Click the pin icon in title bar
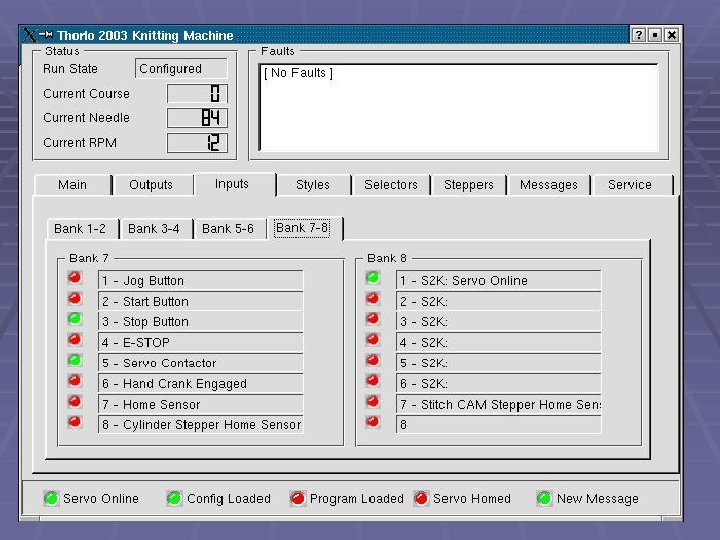 click(46, 34)
